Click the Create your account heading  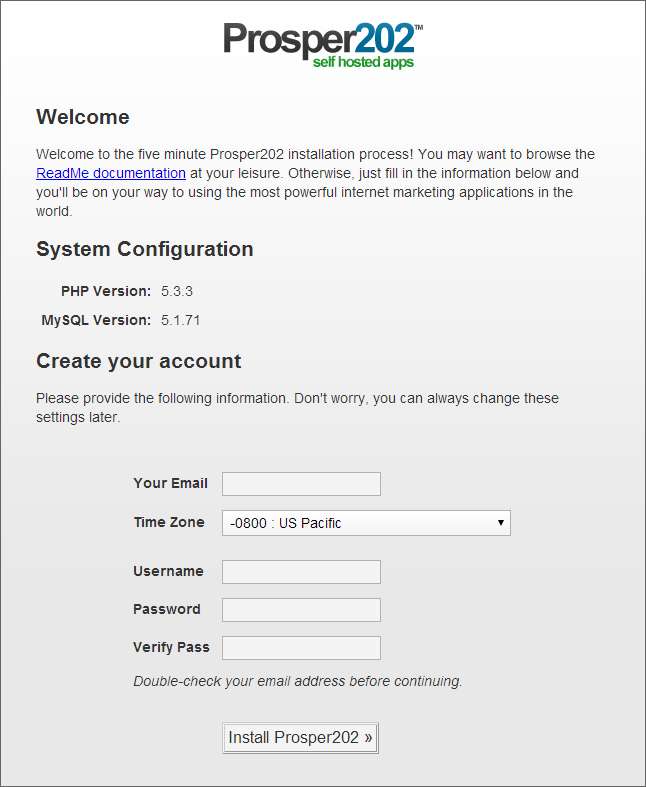(x=139, y=361)
